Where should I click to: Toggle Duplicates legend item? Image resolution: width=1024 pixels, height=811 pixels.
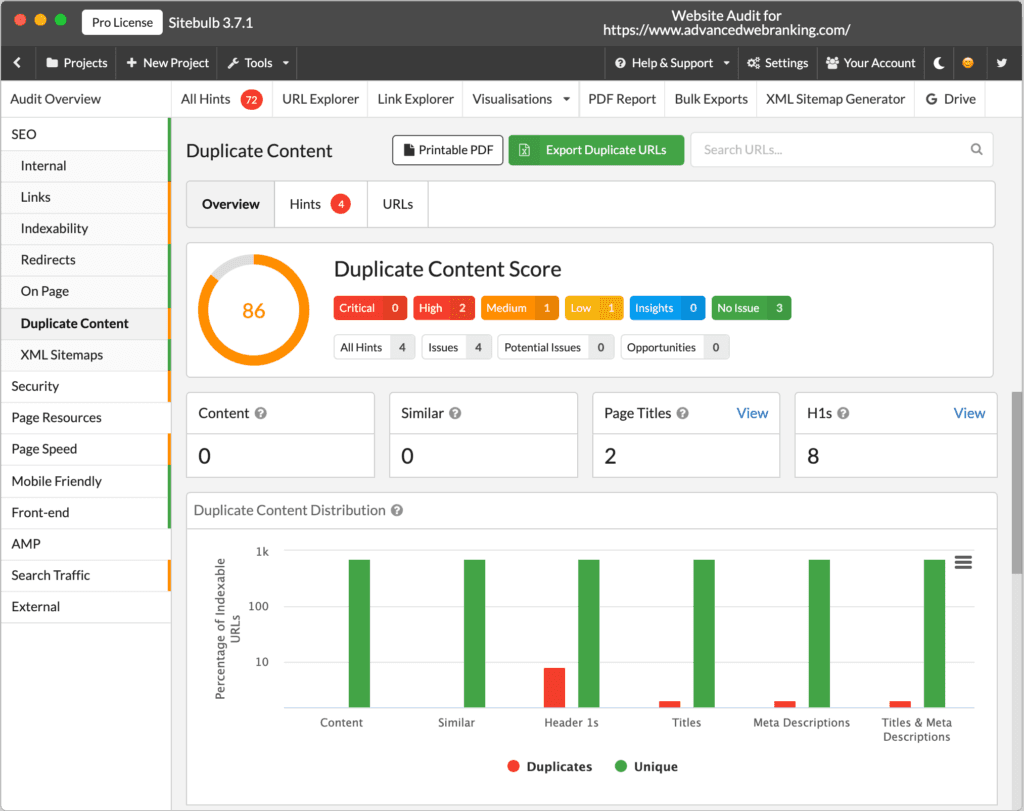click(550, 767)
